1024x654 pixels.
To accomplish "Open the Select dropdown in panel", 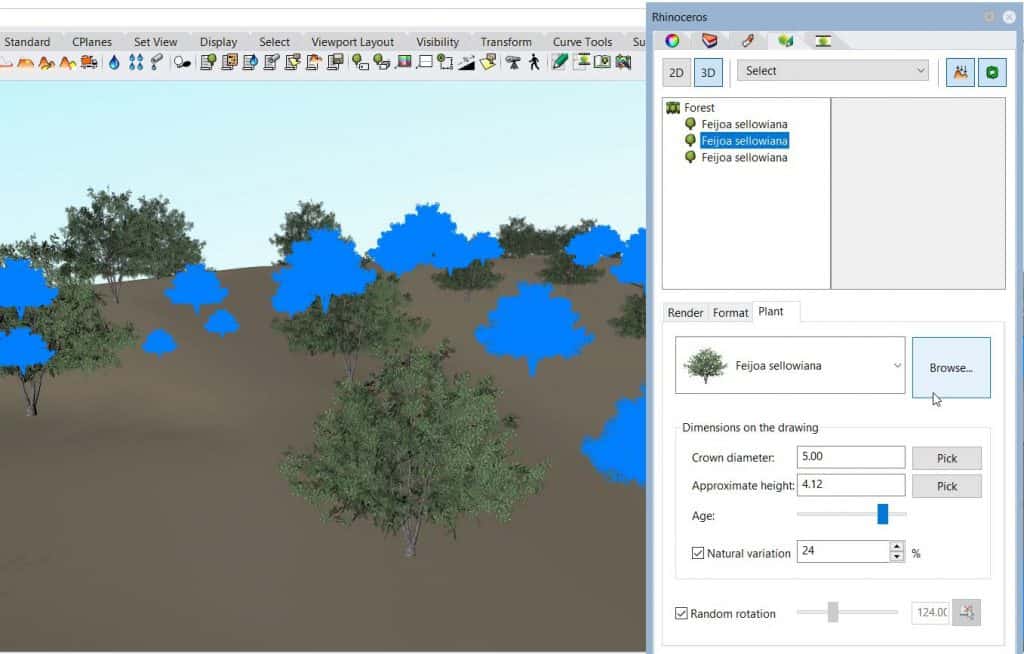I will tap(833, 71).
